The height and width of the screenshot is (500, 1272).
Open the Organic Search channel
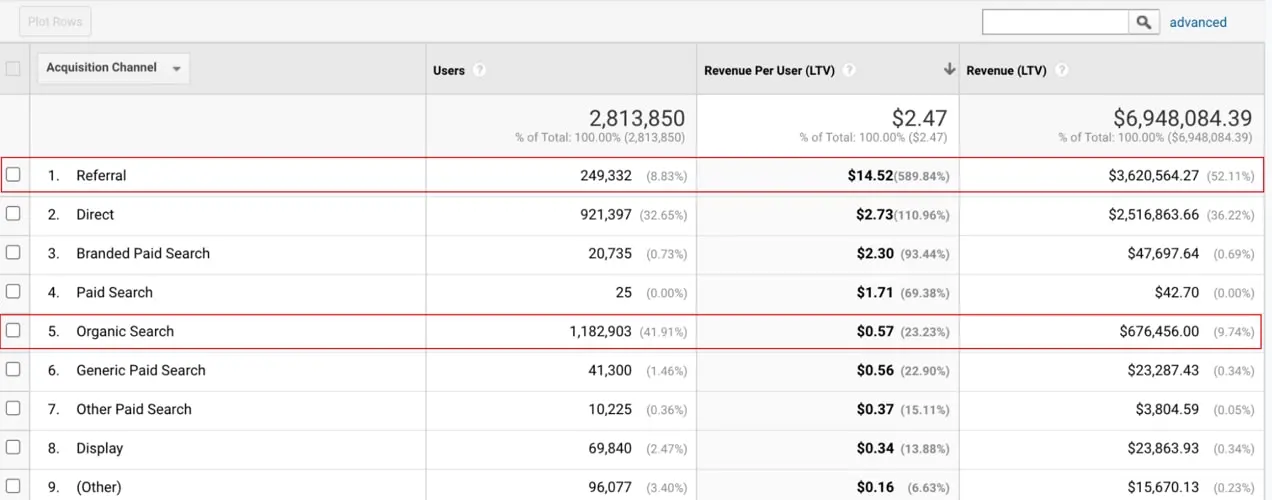[x=125, y=331]
